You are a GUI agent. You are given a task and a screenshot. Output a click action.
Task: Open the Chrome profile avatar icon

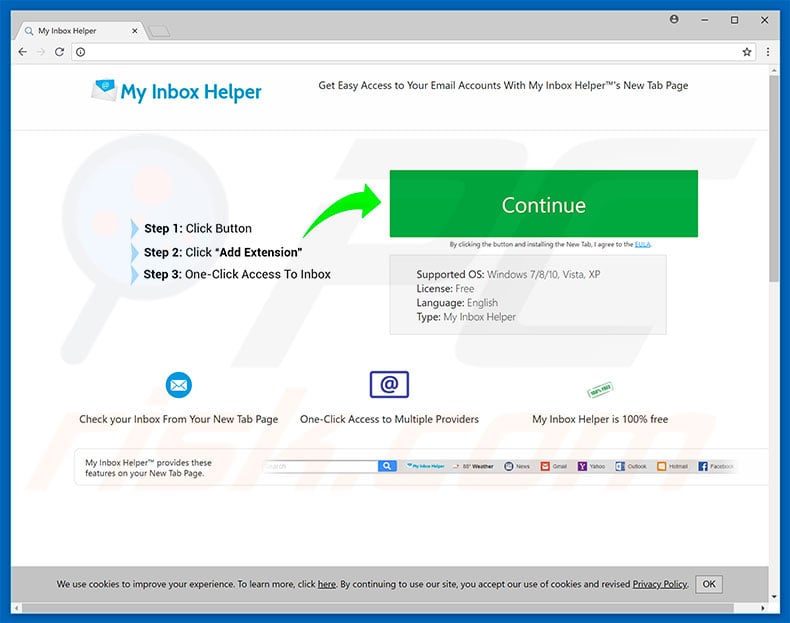pos(674,19)
